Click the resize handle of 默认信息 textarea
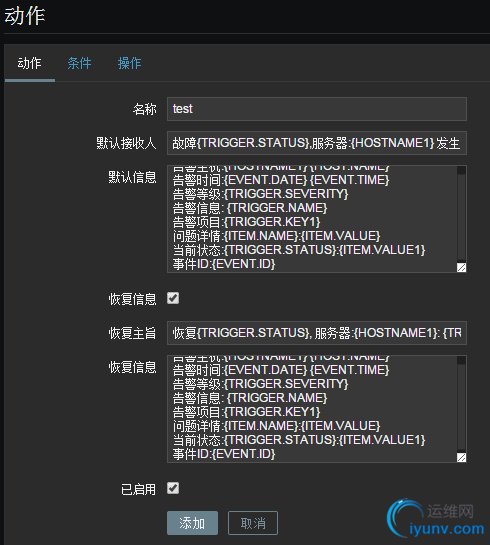Viewport: 490px width, 545px height. 461,267
